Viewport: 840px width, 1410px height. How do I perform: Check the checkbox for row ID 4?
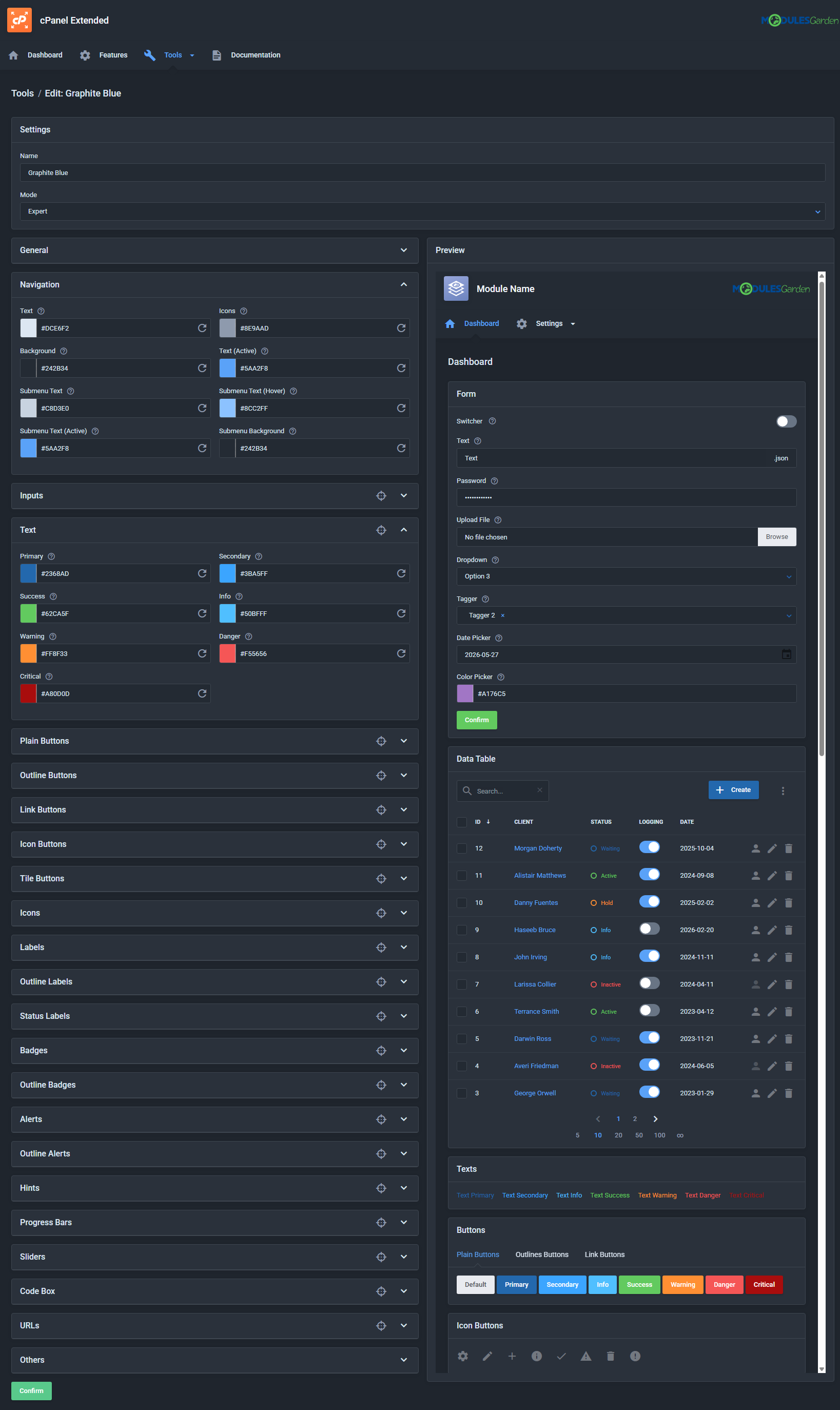(462, 1066)
